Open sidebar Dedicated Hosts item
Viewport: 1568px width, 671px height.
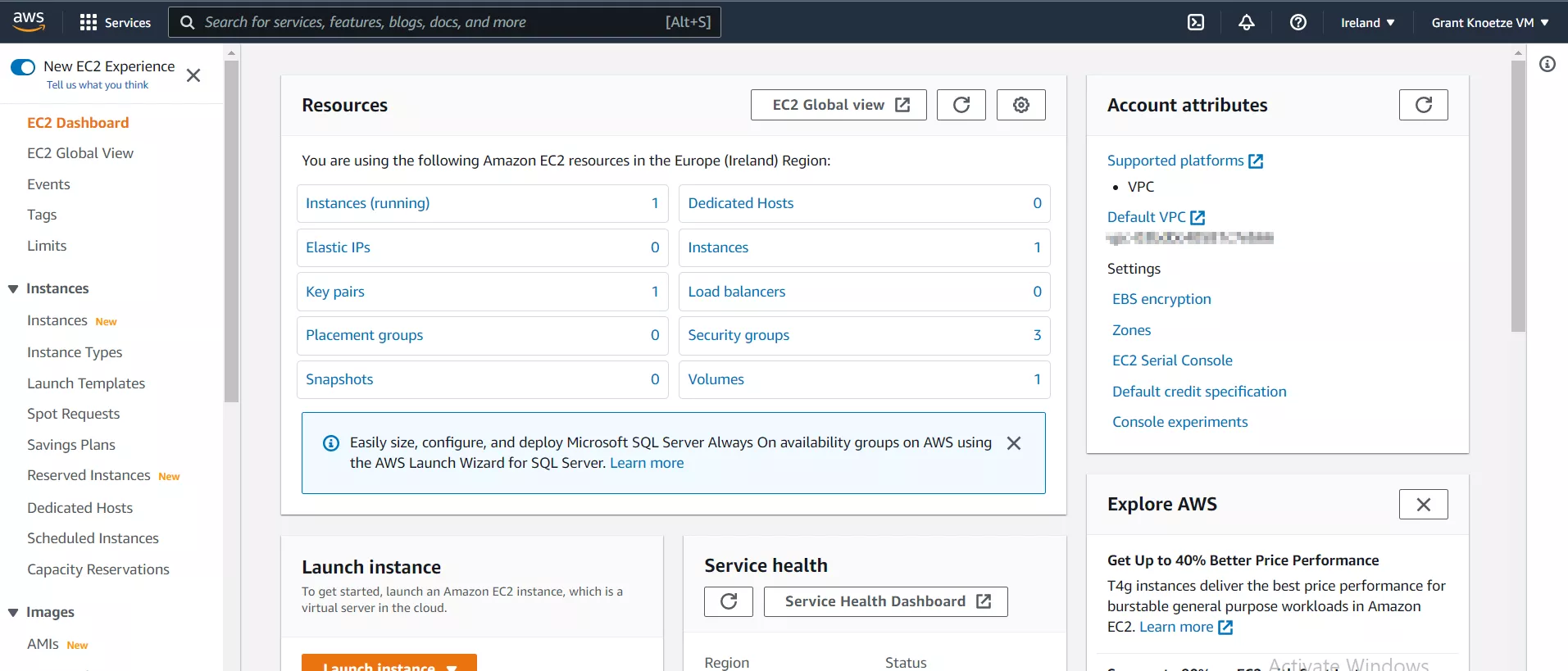click(80, 508)
